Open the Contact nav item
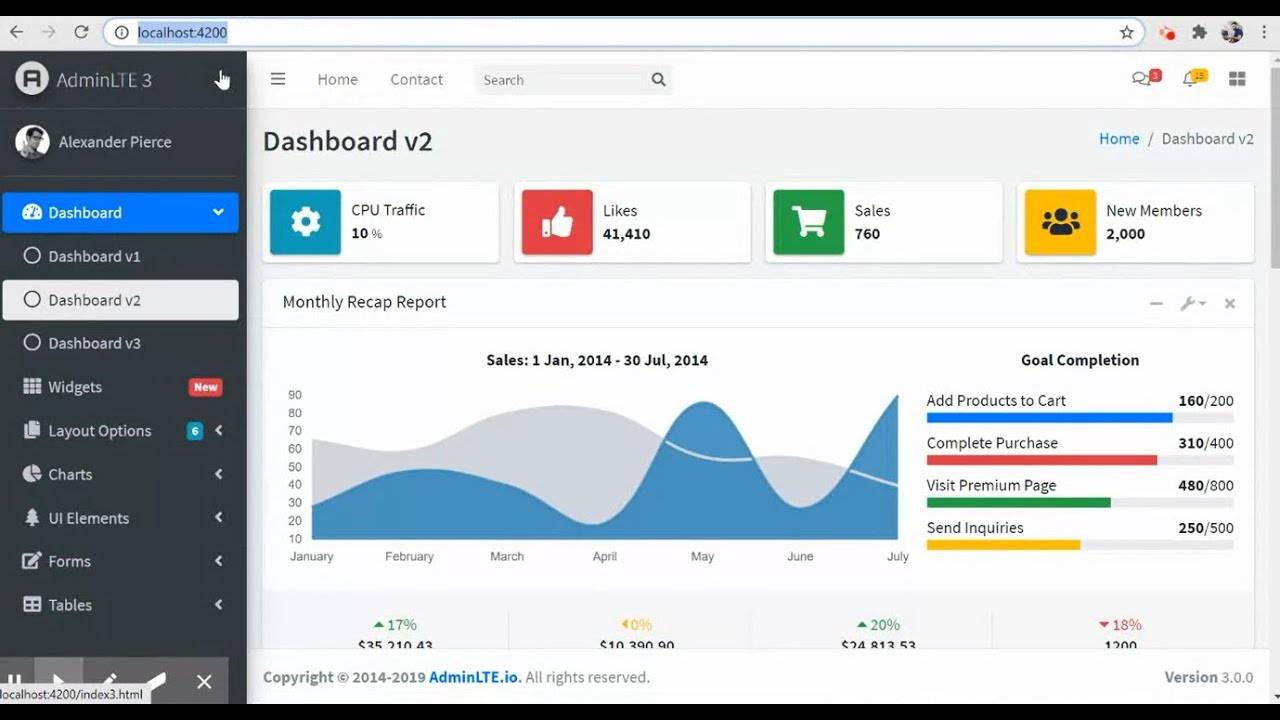 click(x=416, y=79)
